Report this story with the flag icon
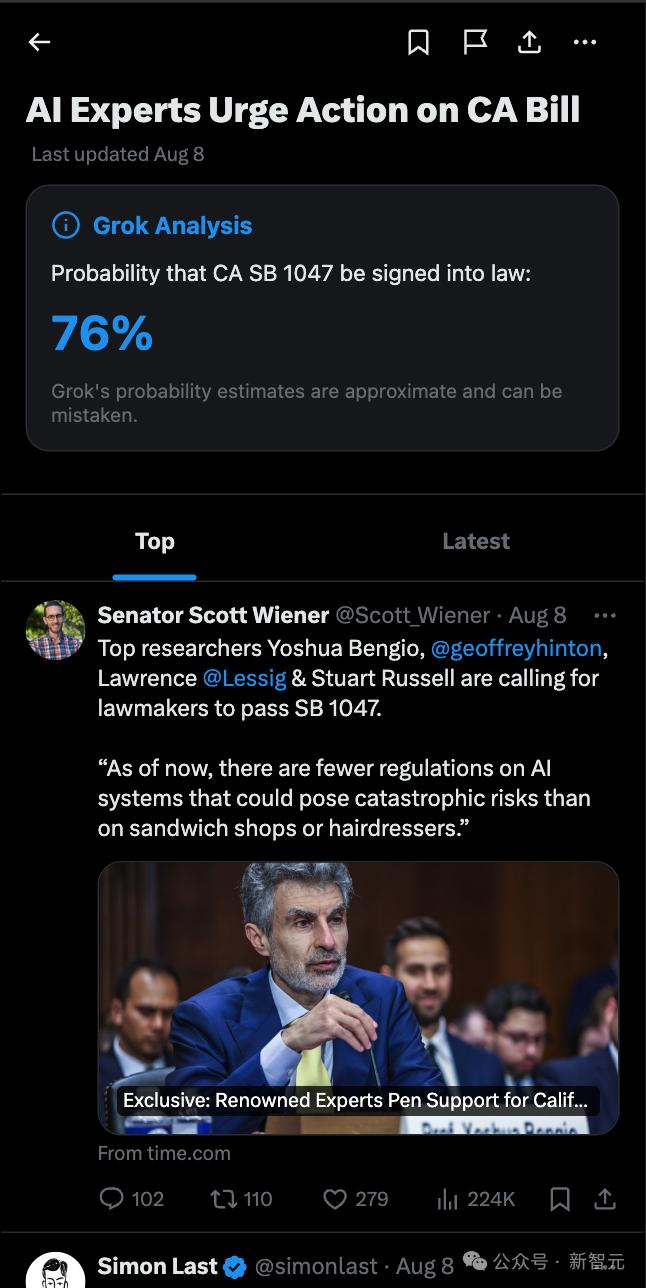Image resolution: width=646 pixels, height=1288 pixels. 475,42
